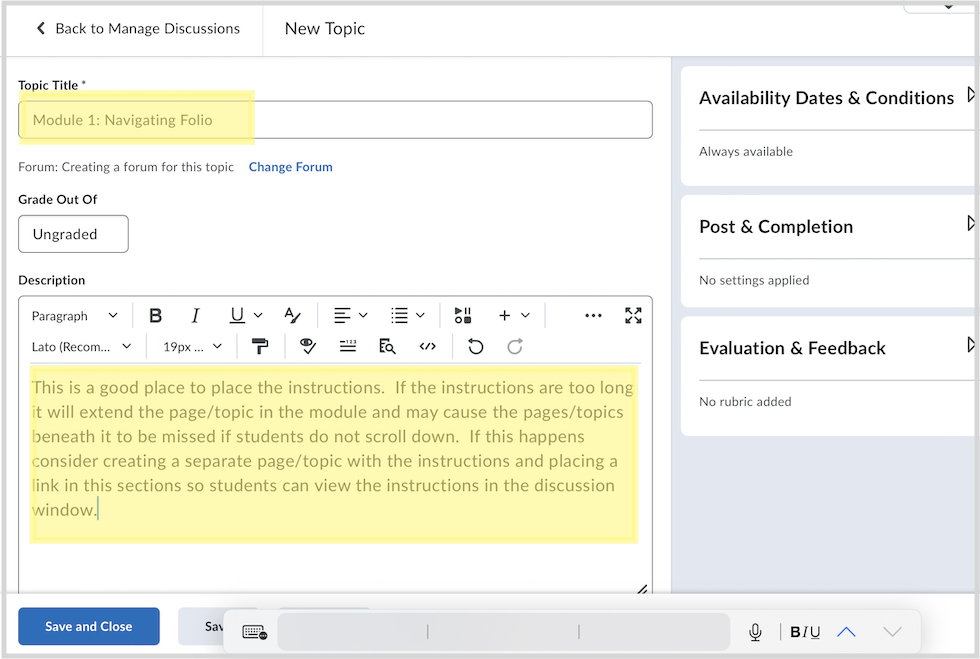The height and width of the screenshot is (659, 980).
Task: Click the Insert Stuff media icon
Action: [x=462, y=316]
